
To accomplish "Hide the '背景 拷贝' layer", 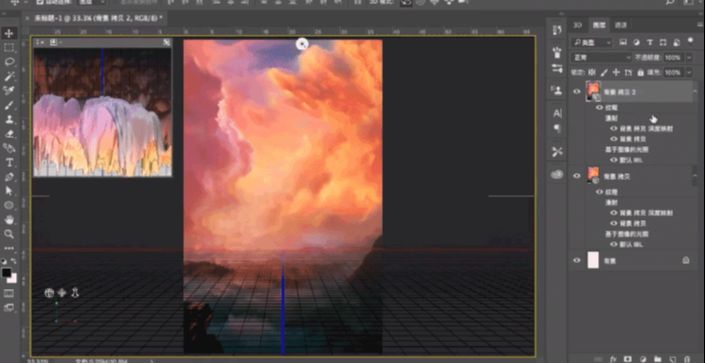I will [x=577, y=176].
